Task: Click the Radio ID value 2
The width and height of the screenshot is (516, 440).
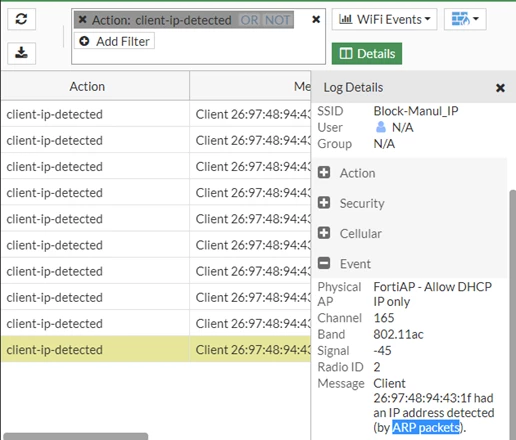Action: tap(377, 367)
